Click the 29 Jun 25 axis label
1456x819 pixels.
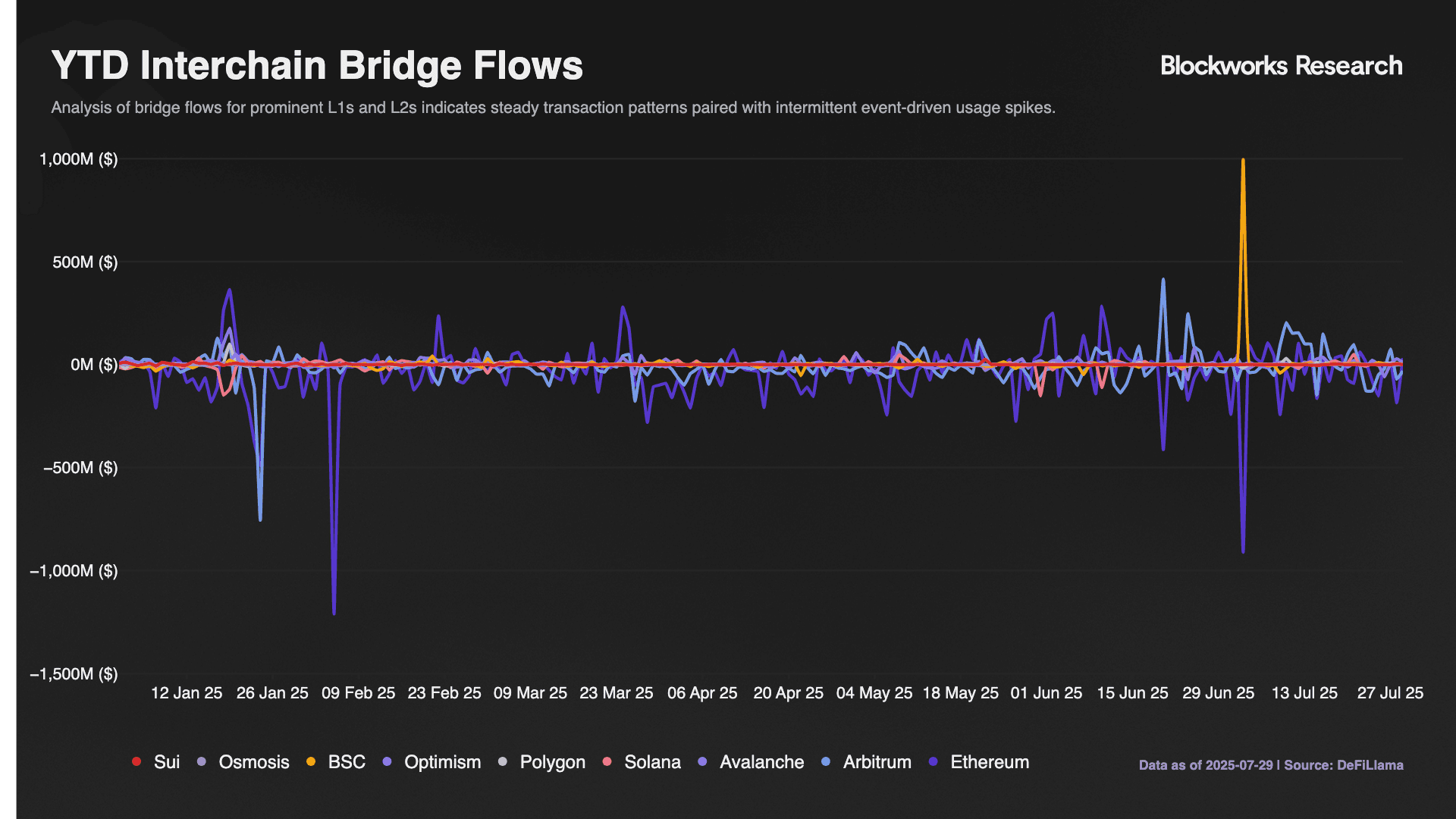point(1218,693)
